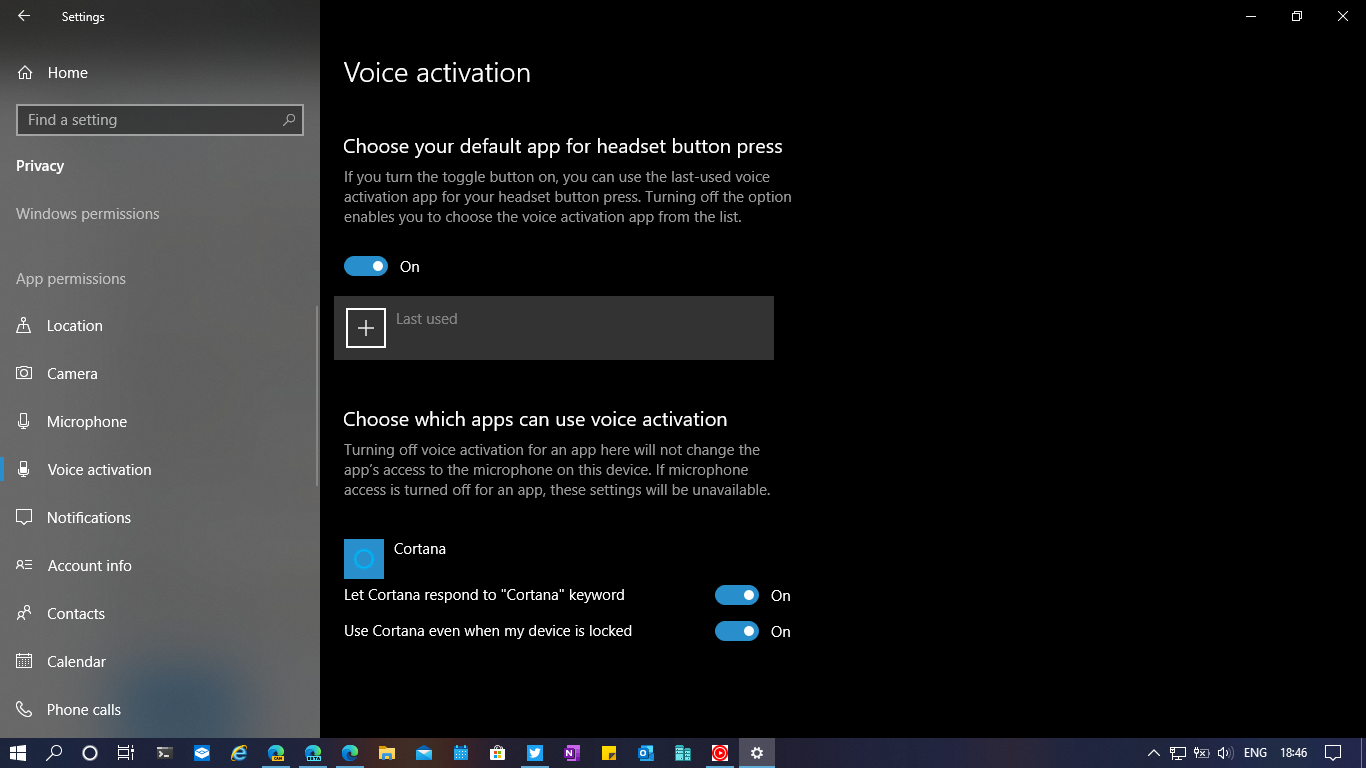The image size is (1366, 768).
Task: Open Notifications permissions
Action: click(x=160, y=518)
